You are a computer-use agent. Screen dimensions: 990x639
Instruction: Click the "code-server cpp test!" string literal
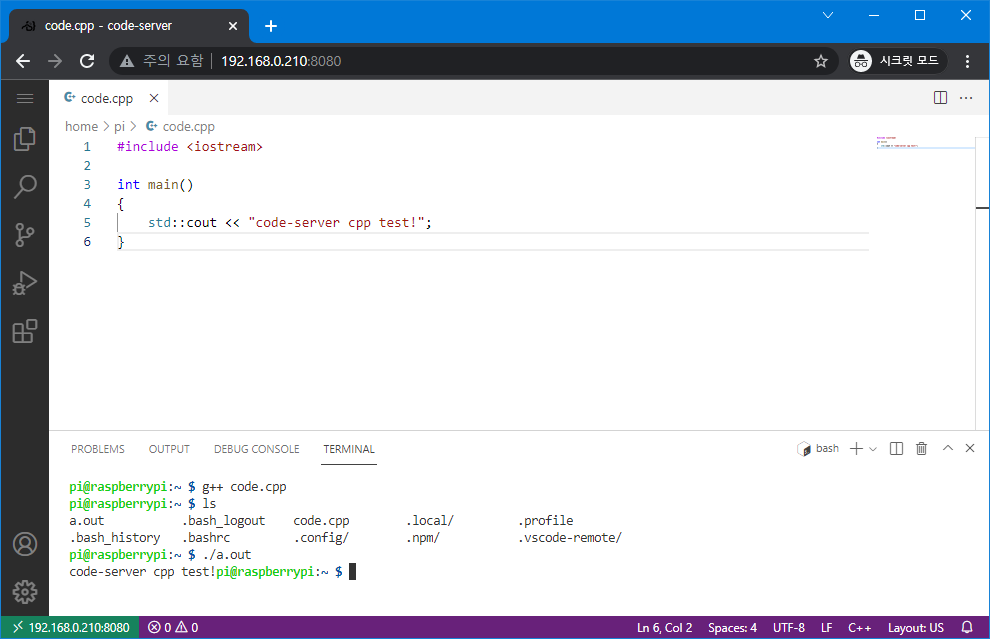337,222
